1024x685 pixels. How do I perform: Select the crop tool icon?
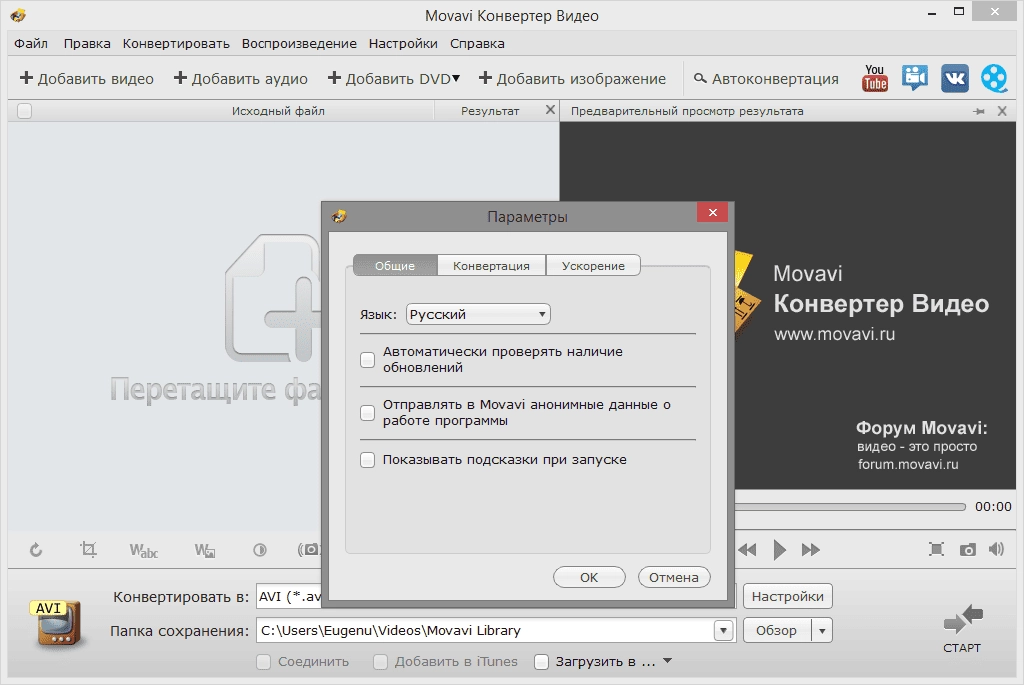tap(88, 550)
